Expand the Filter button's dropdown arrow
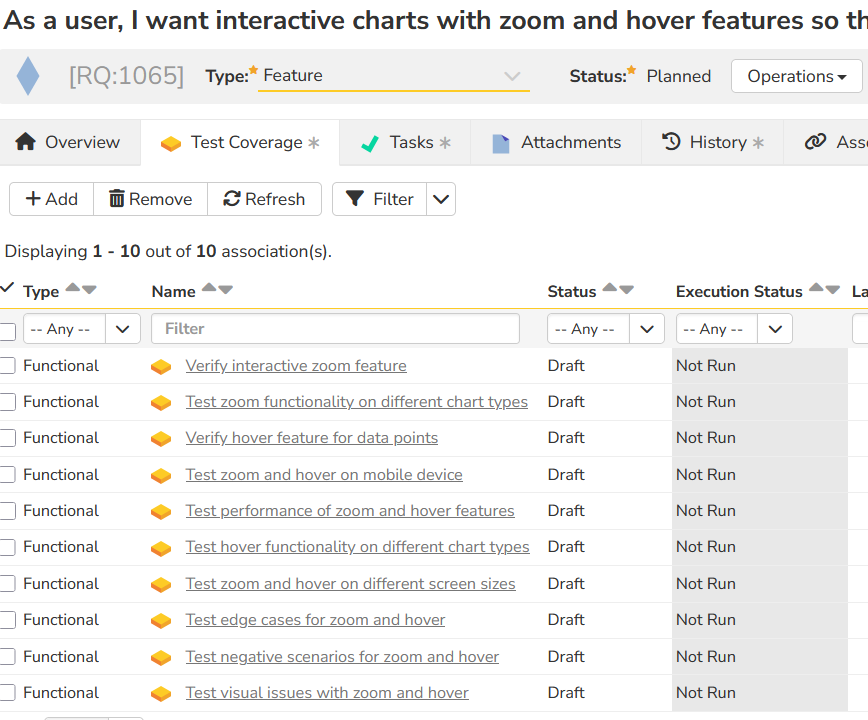Screen dimensions: 868x720 (441, 199)
